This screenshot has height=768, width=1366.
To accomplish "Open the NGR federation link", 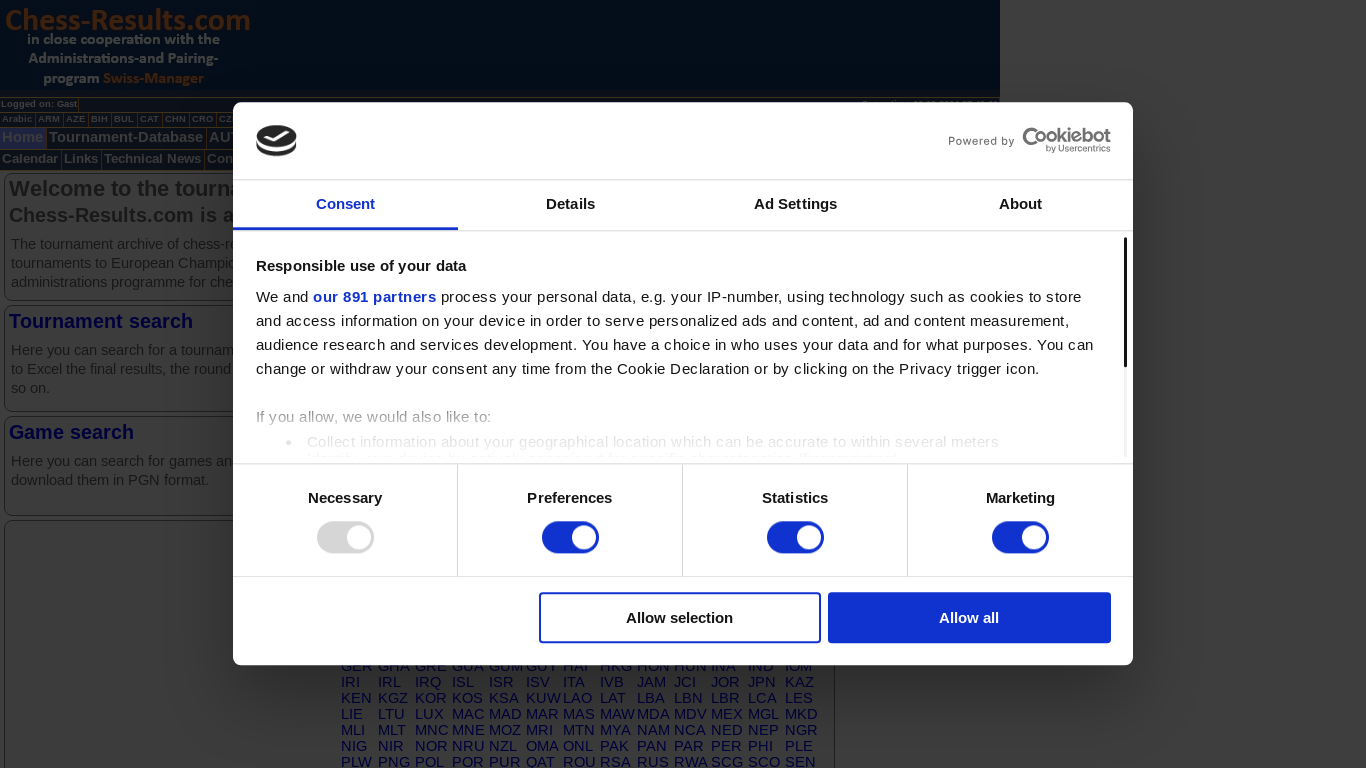I will [x=801, y=730].
